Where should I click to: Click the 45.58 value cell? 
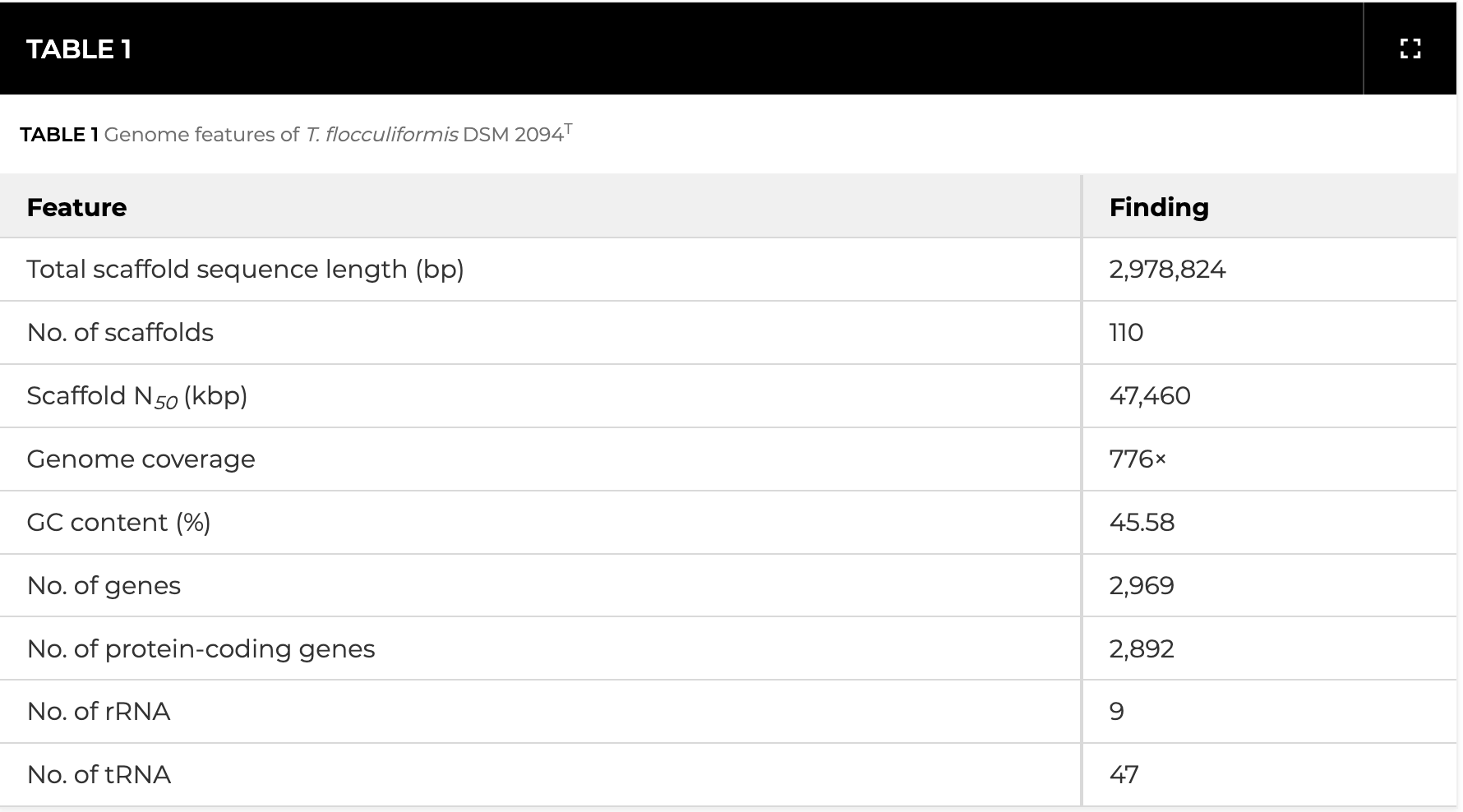[x=1142, y=523]
